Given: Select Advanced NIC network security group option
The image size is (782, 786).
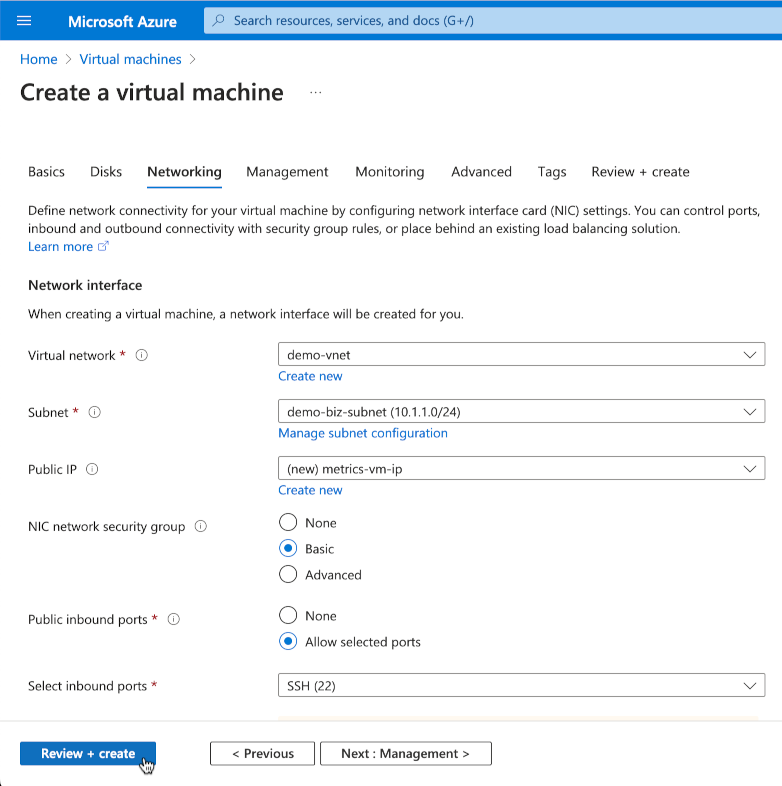Looking at the screenshot, I should [288, 574].
